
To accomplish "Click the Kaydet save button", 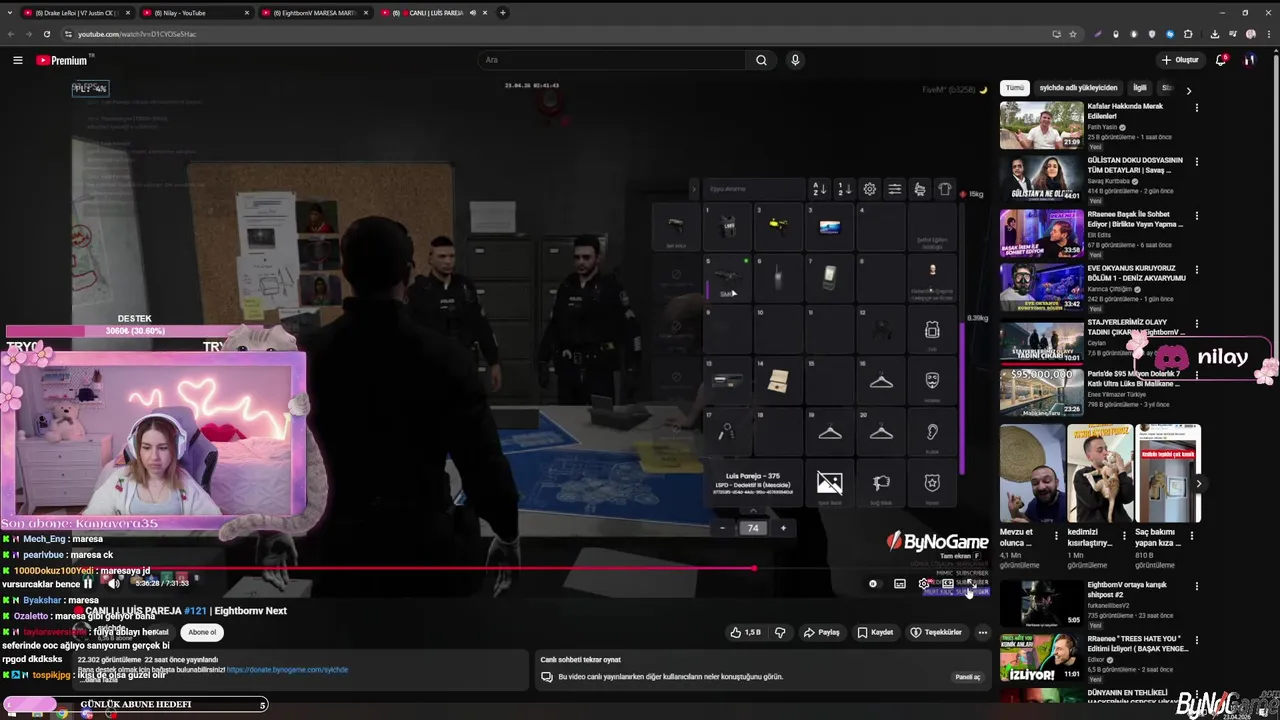I will point(875,632).
